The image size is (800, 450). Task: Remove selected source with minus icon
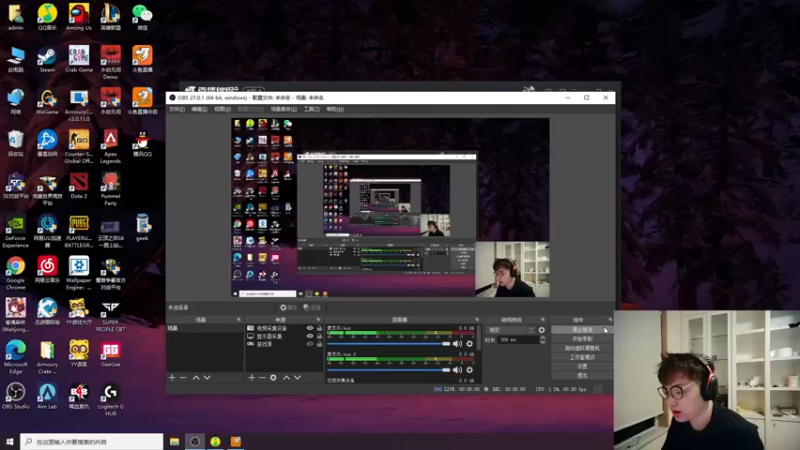pos(262,378)
